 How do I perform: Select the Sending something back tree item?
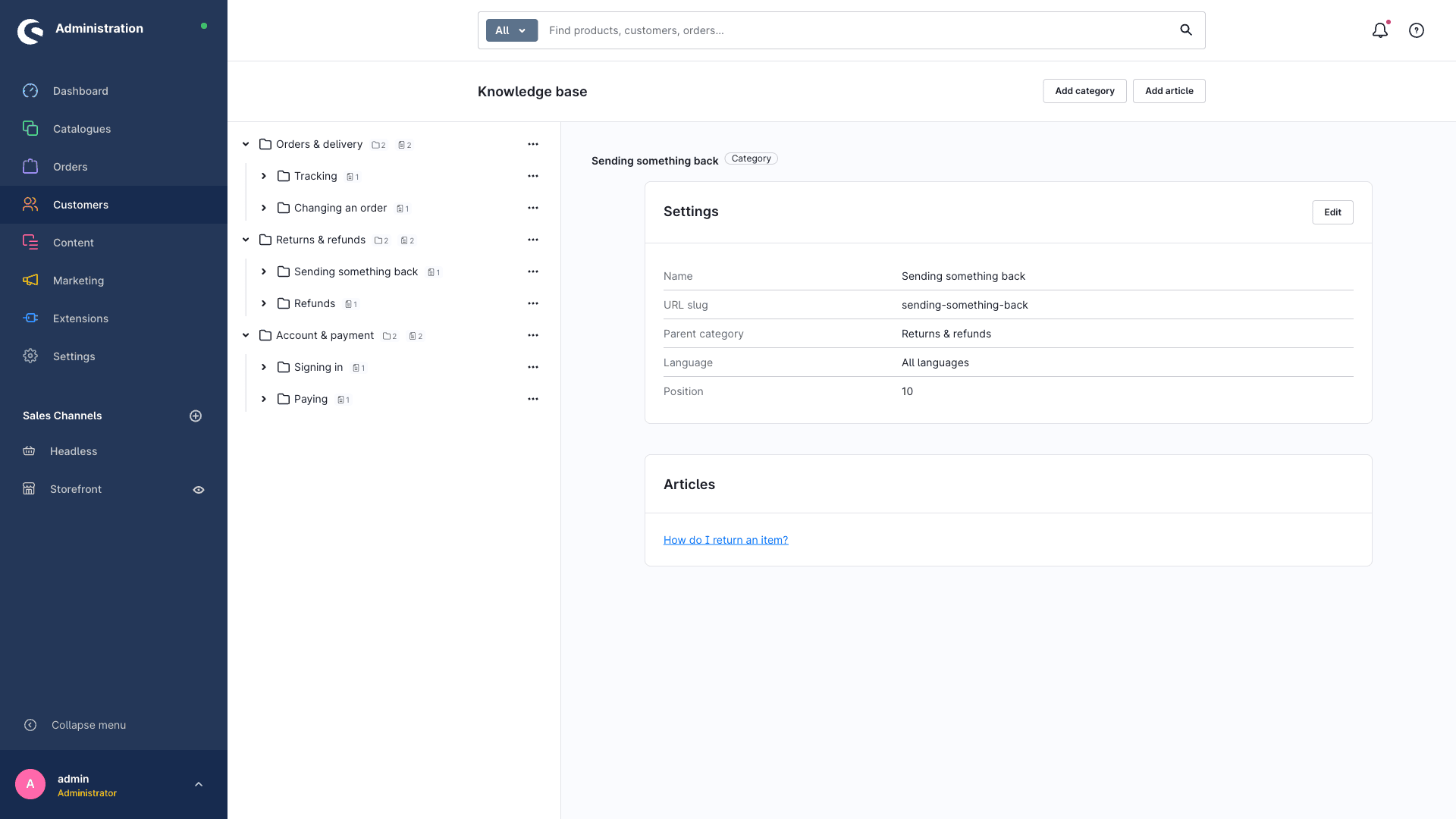click(356, 271)
